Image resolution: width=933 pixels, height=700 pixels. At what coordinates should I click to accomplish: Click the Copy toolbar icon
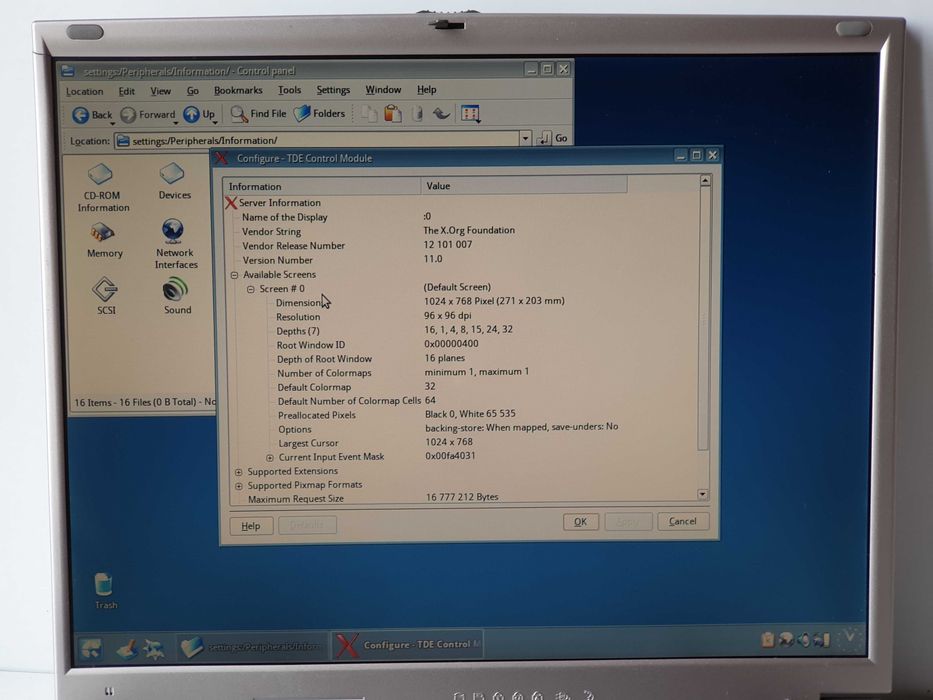[369, 113]
